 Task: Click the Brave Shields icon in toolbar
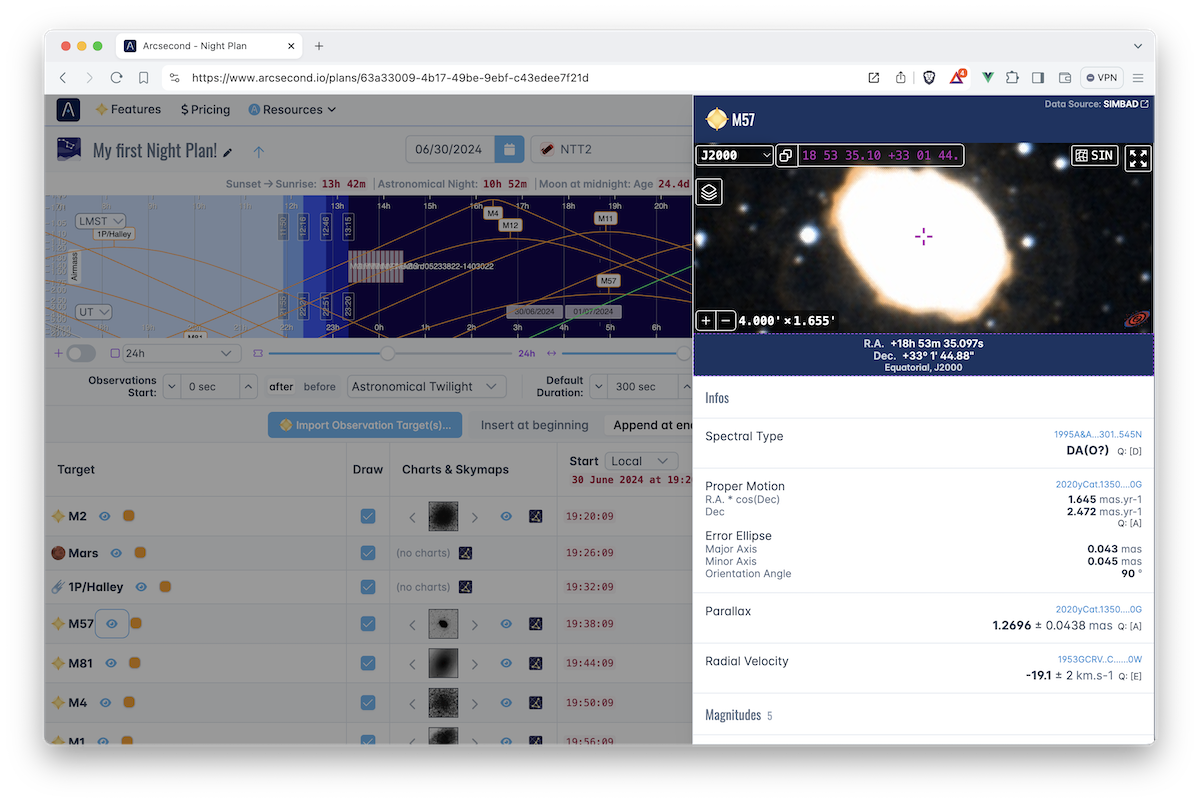[x=929, y=77]
